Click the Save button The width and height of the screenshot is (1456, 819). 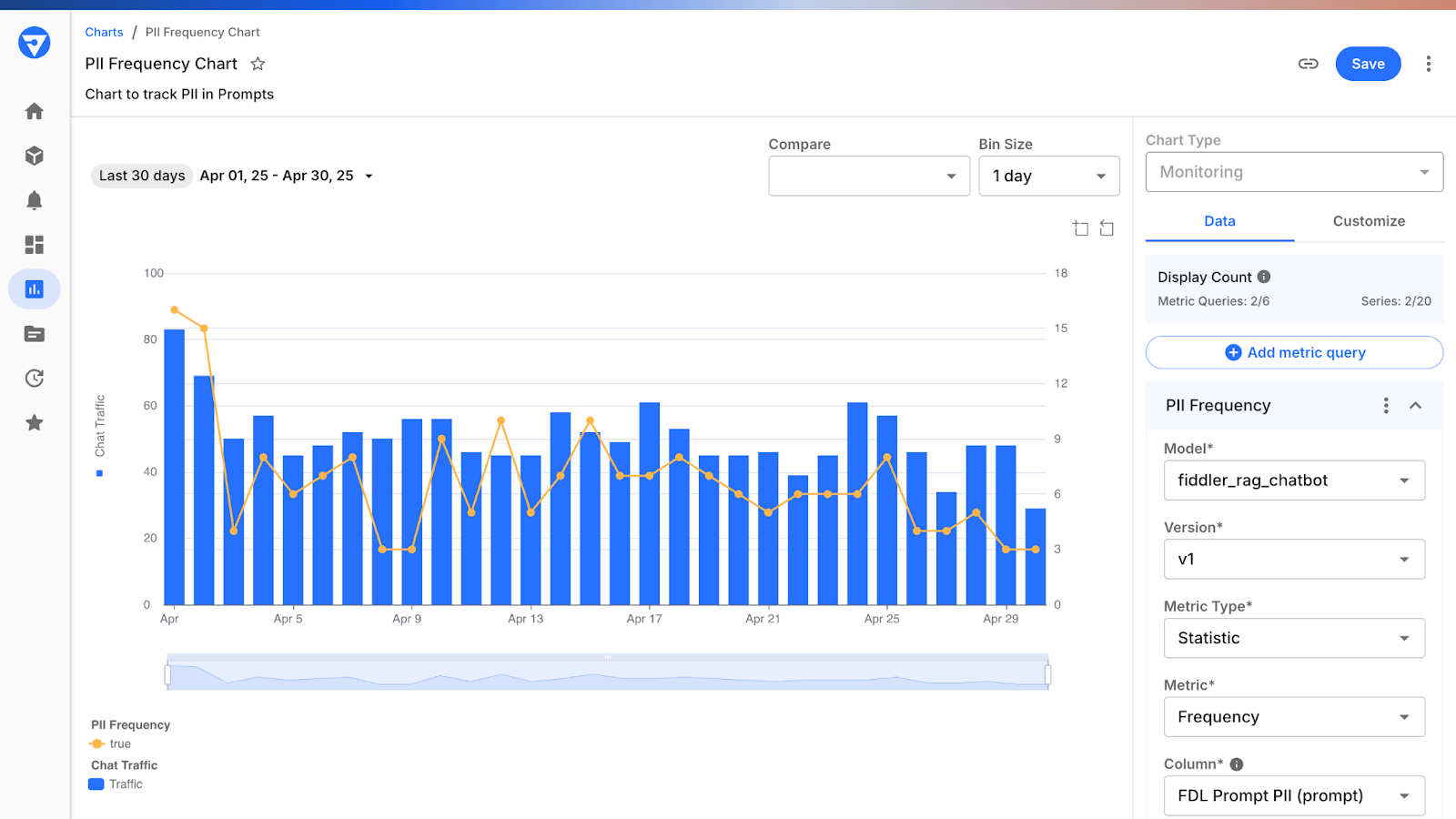(1368, 64)
